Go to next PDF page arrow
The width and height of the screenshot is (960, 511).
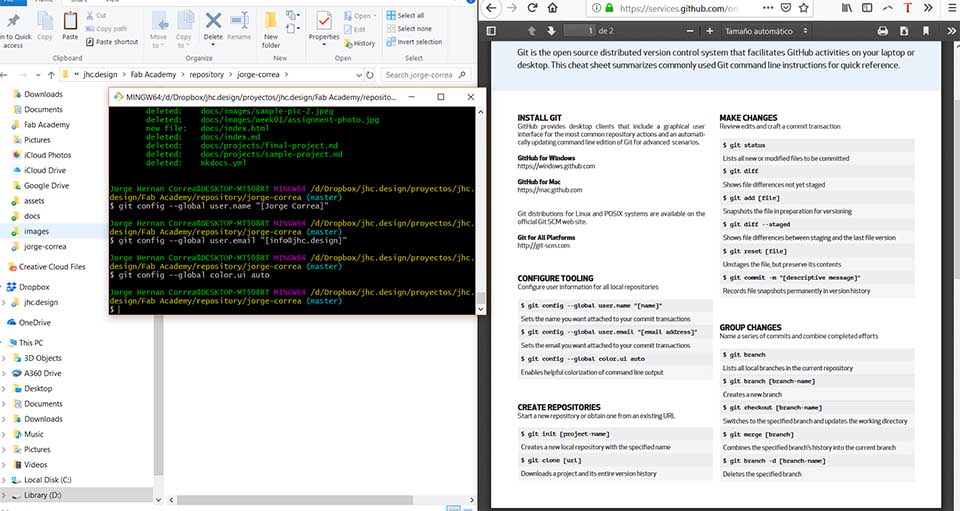pyautogui.click(x=550, y=31)
